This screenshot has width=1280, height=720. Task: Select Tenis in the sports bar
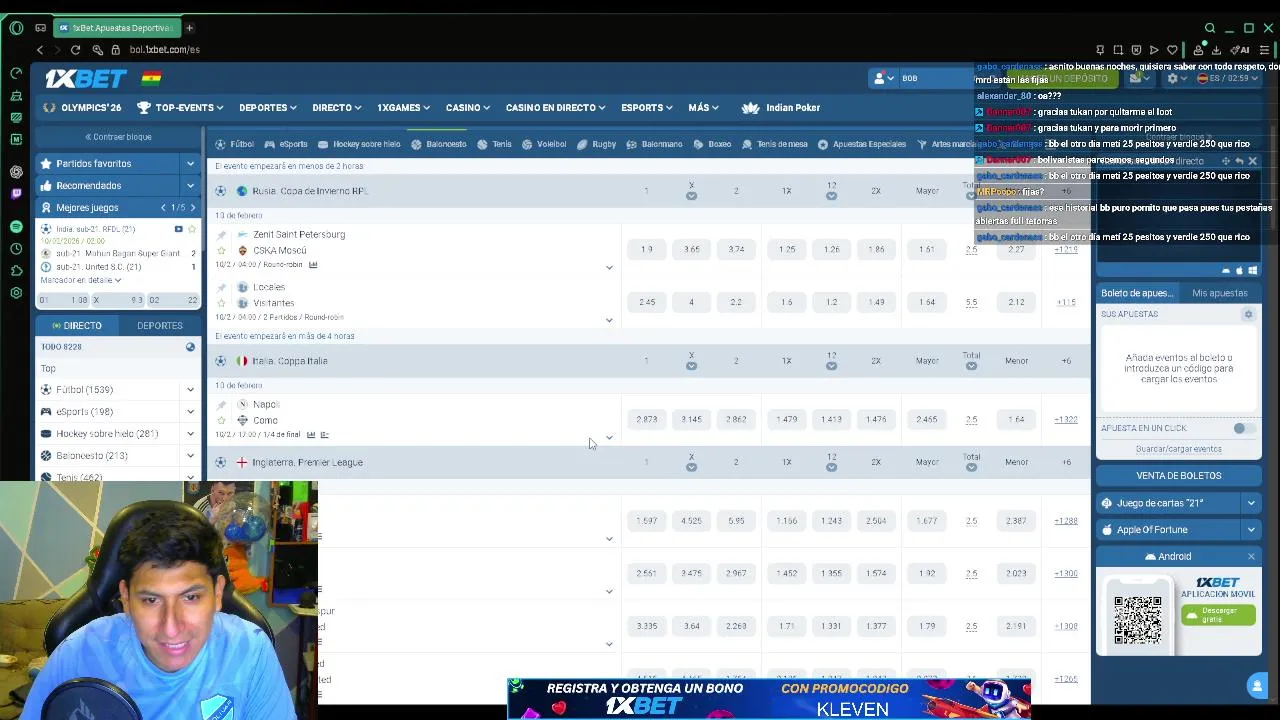point(494,144)
